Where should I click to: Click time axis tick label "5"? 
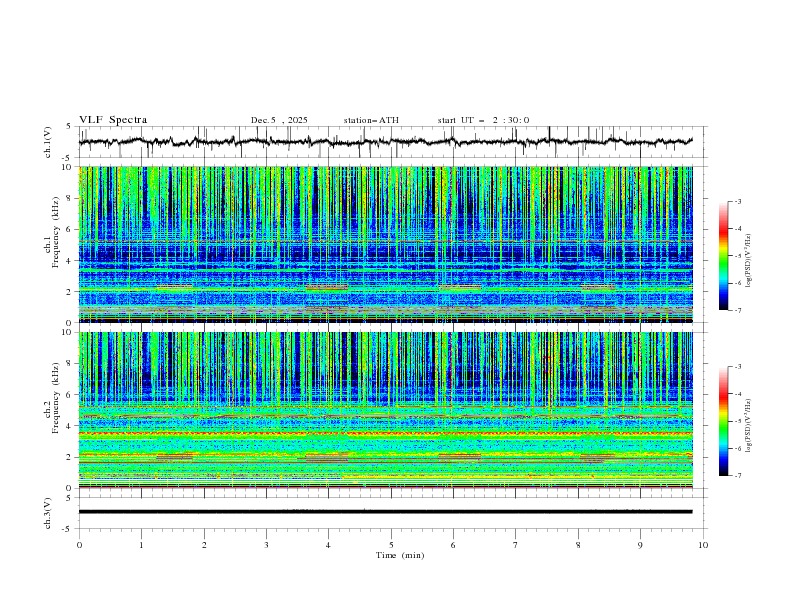[391, 545]
